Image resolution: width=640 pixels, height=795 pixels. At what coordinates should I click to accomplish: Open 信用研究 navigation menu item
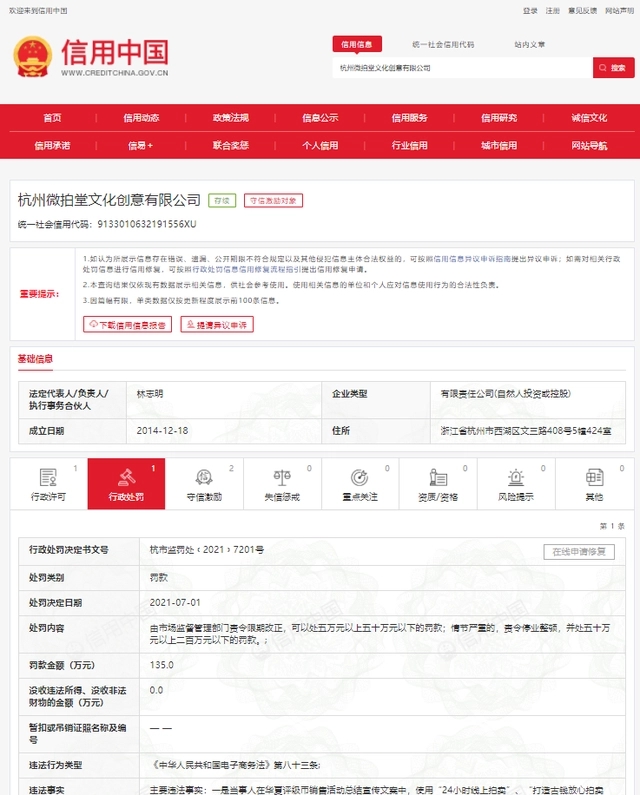click(x=499, y=118)
